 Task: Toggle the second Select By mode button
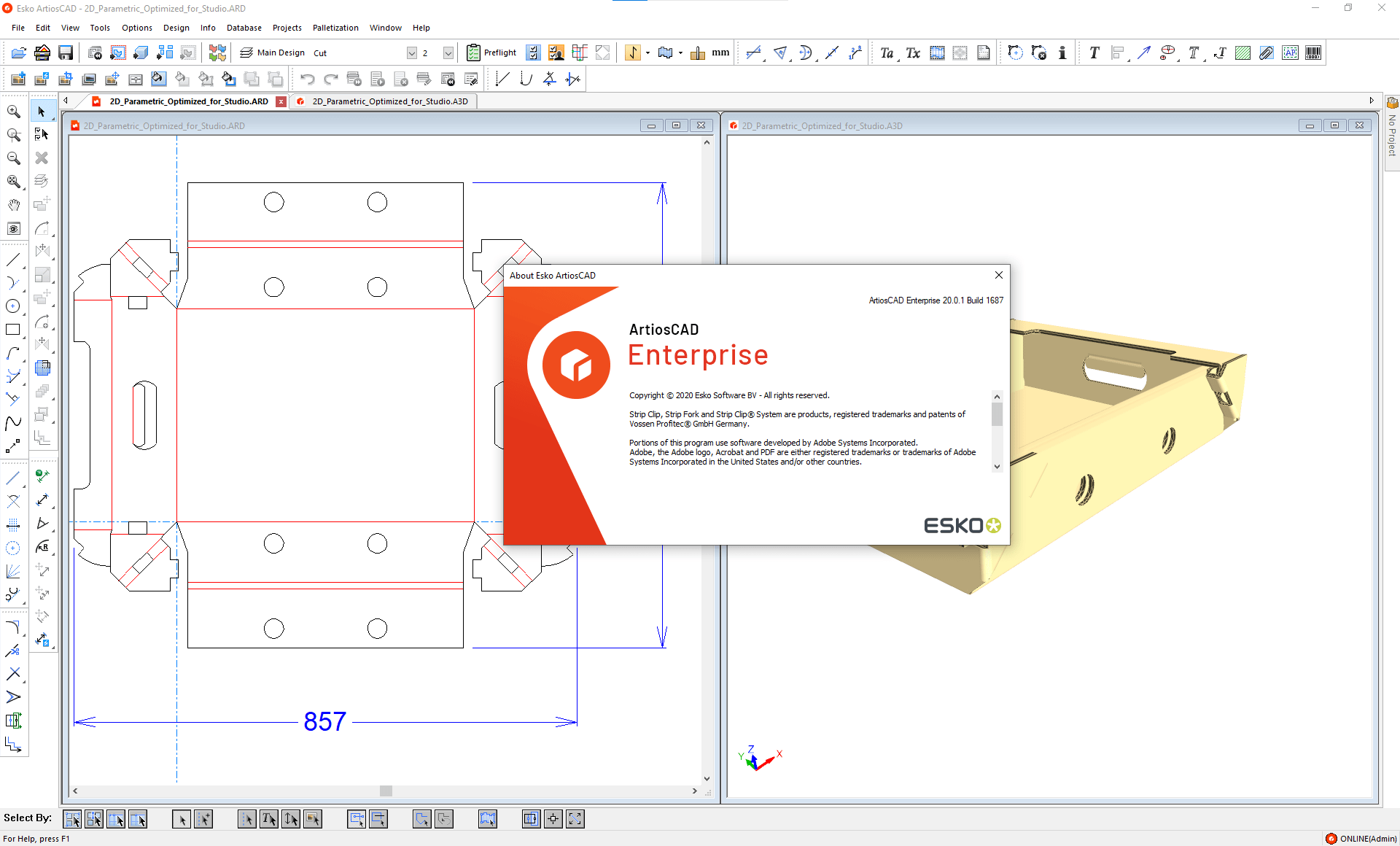coord(94,819)
